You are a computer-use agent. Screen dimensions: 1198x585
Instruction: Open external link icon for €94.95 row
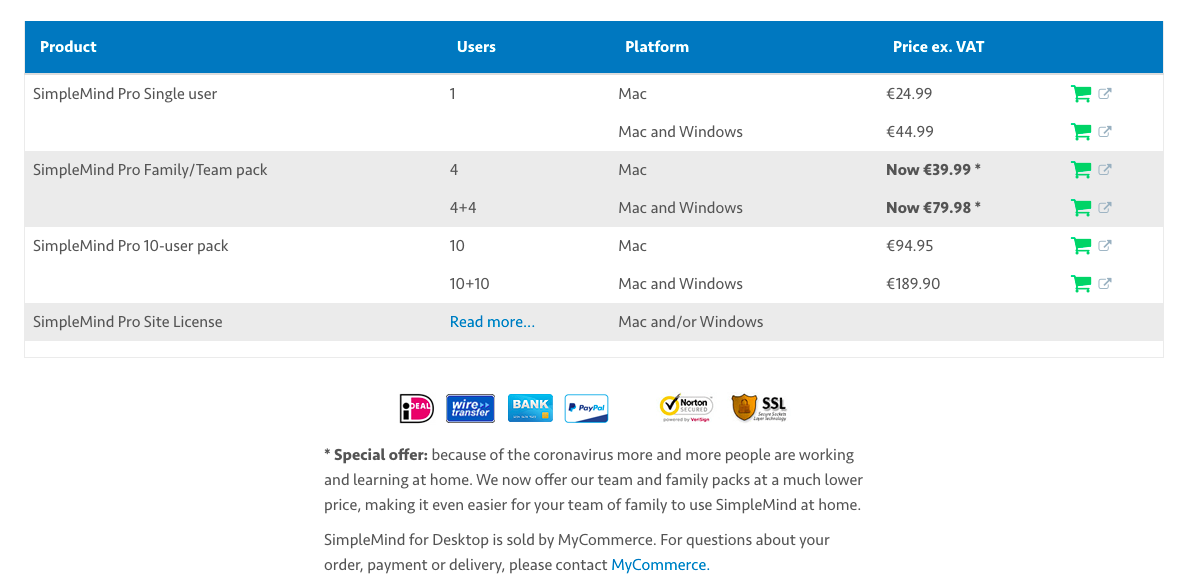[x=1105, y=246]
